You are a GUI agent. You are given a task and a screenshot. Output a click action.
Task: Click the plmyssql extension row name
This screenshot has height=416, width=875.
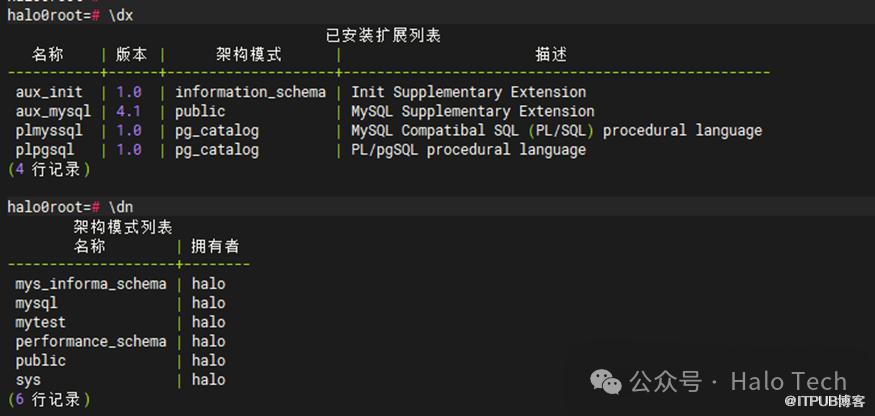click(49, 131)
